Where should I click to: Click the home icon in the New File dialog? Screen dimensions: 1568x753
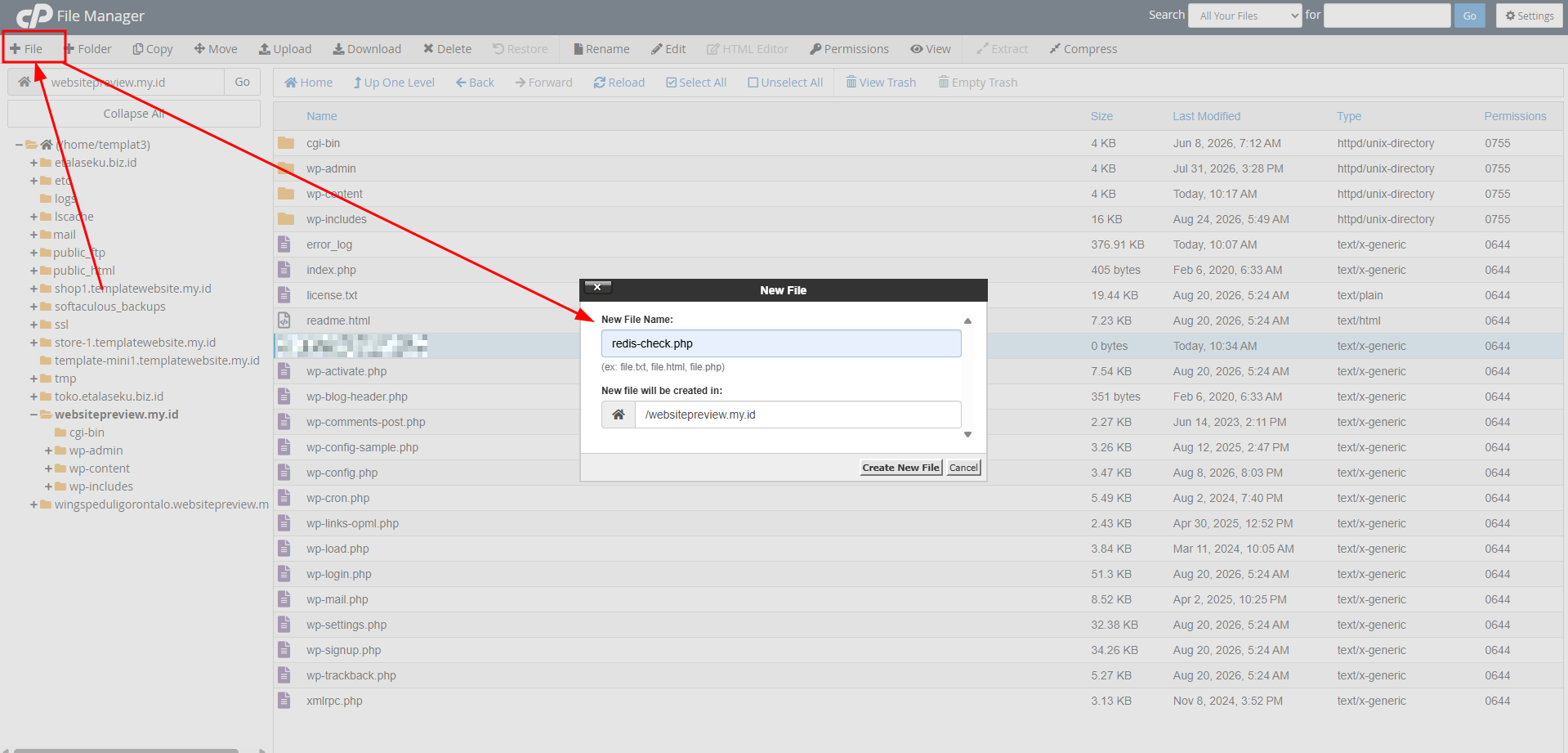coord(619,415)
